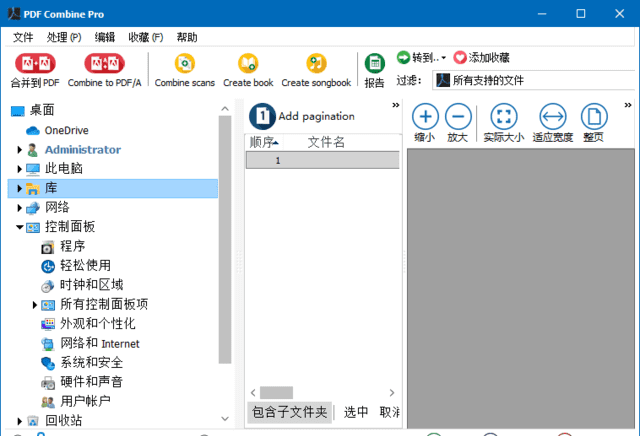Open the 报告 report icon
Screen dimensions: 640x436
click(375, 63)
